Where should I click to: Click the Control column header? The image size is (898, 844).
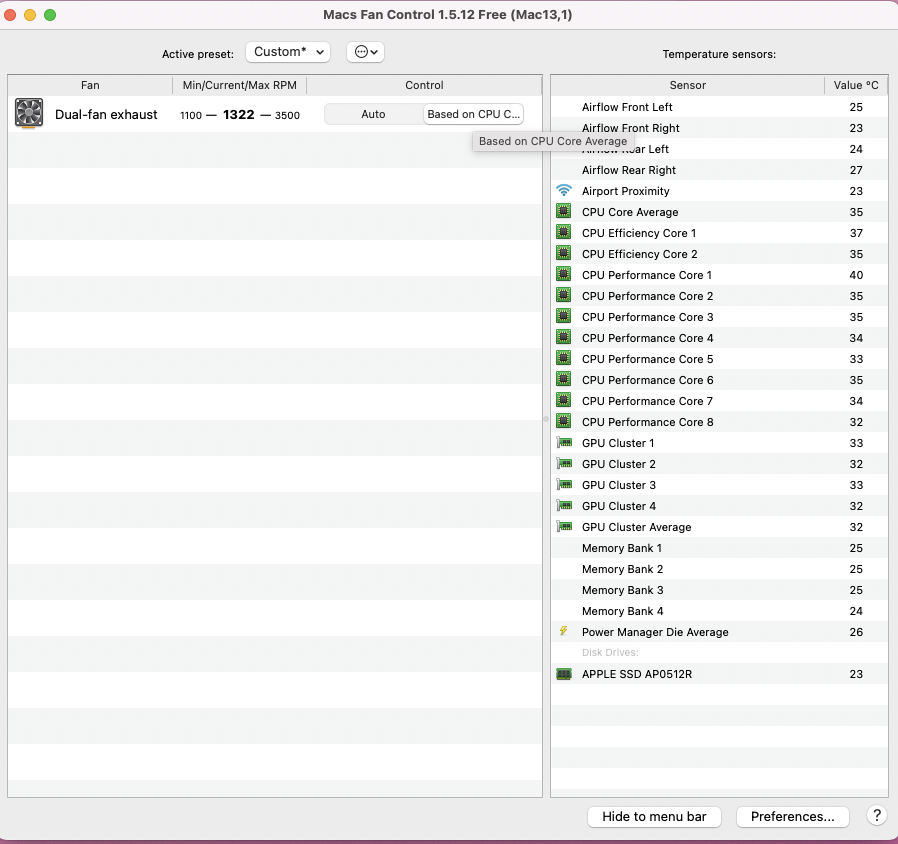[x=424, y=85]
